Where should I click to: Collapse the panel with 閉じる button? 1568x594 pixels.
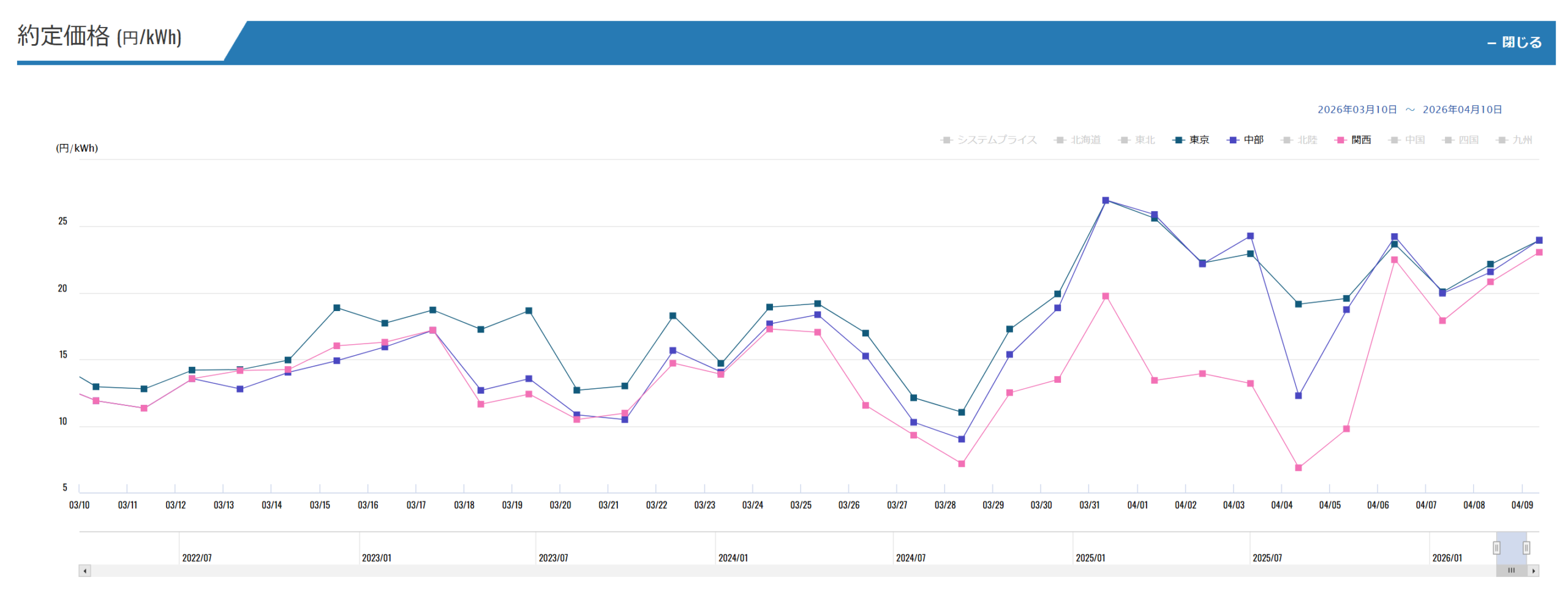1514,42
